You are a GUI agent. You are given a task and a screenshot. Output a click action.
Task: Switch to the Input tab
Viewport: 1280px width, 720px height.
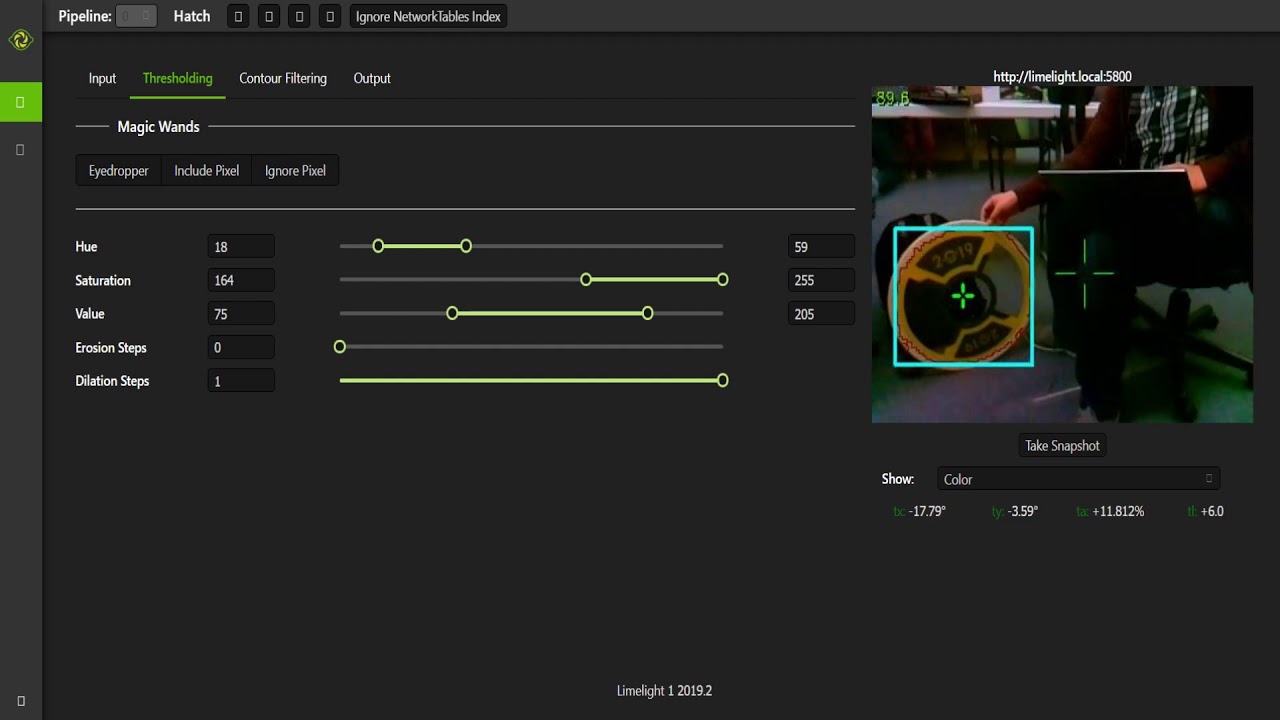click(102, 78)
